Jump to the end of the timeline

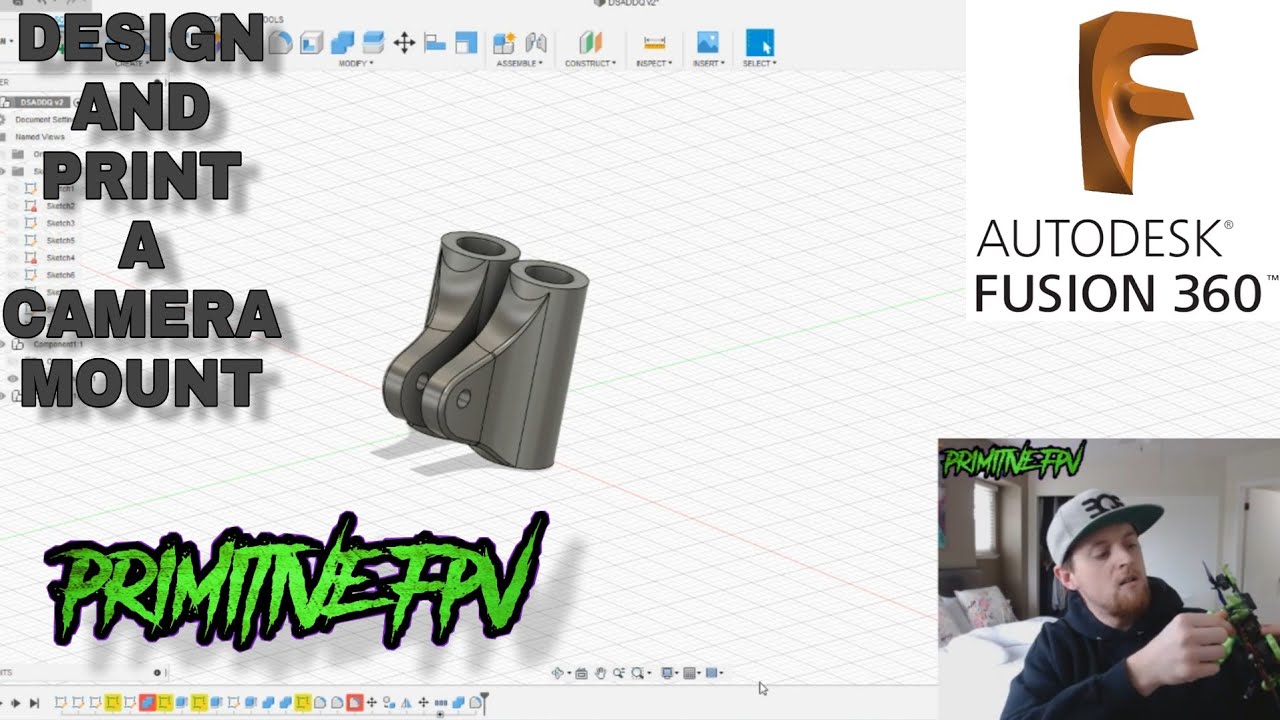[x=34, y=703]
